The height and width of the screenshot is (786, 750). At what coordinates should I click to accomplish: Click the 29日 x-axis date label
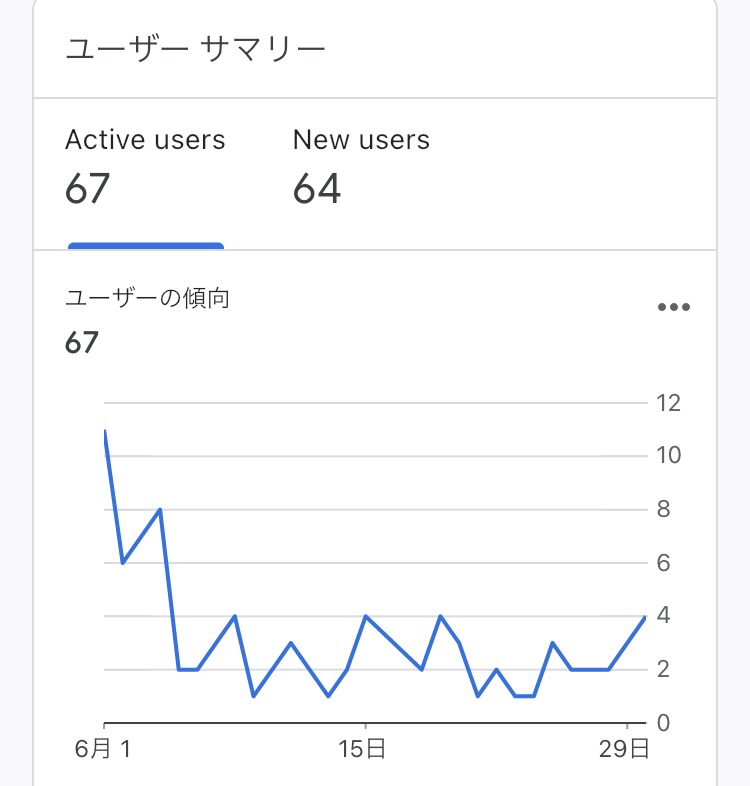624,749
